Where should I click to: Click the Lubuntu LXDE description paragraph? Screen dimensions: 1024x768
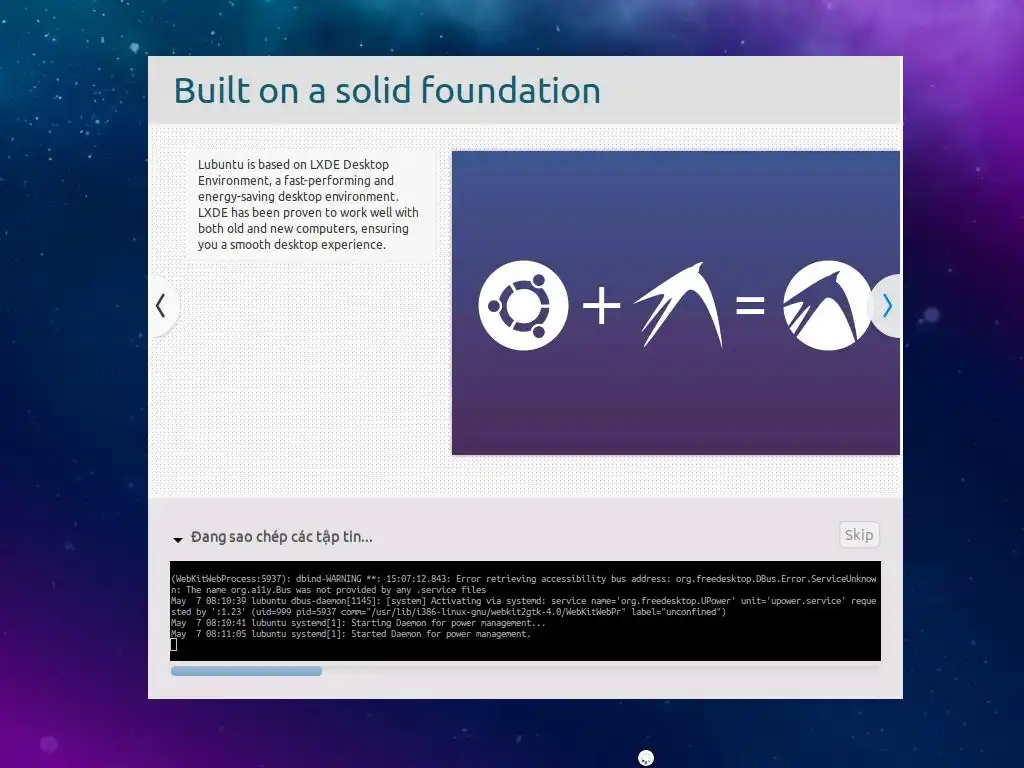point(308,204)
